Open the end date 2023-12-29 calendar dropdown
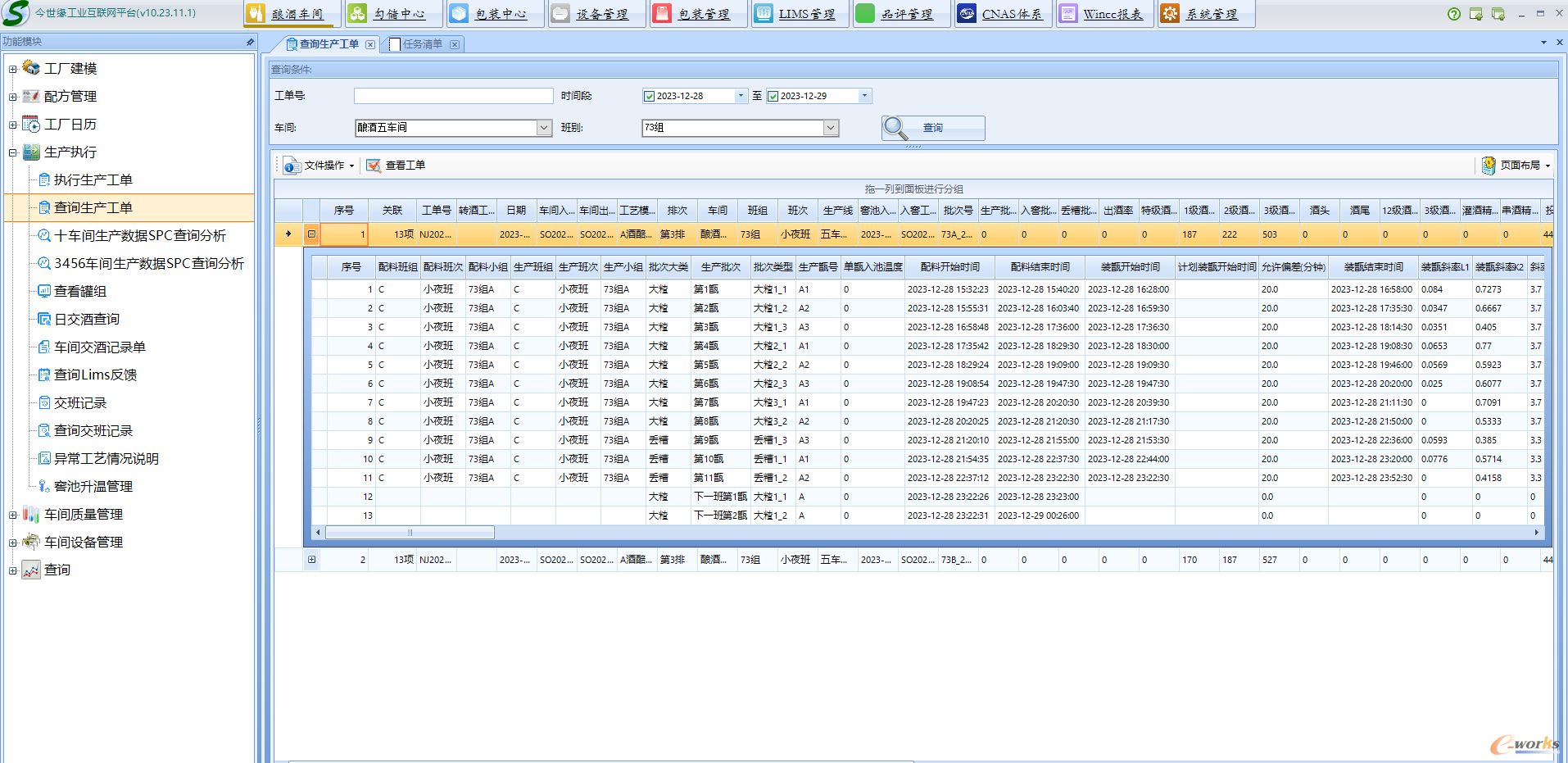 point(864,96)
